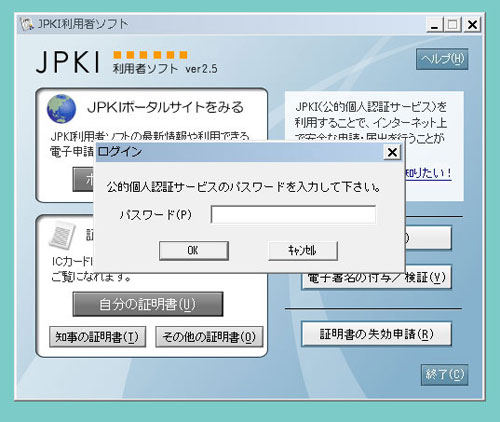The width and height of the screenshot is (500, 422).
Task: Click the globe icon for the JPKI portal
Action: [x=61, y=109]
